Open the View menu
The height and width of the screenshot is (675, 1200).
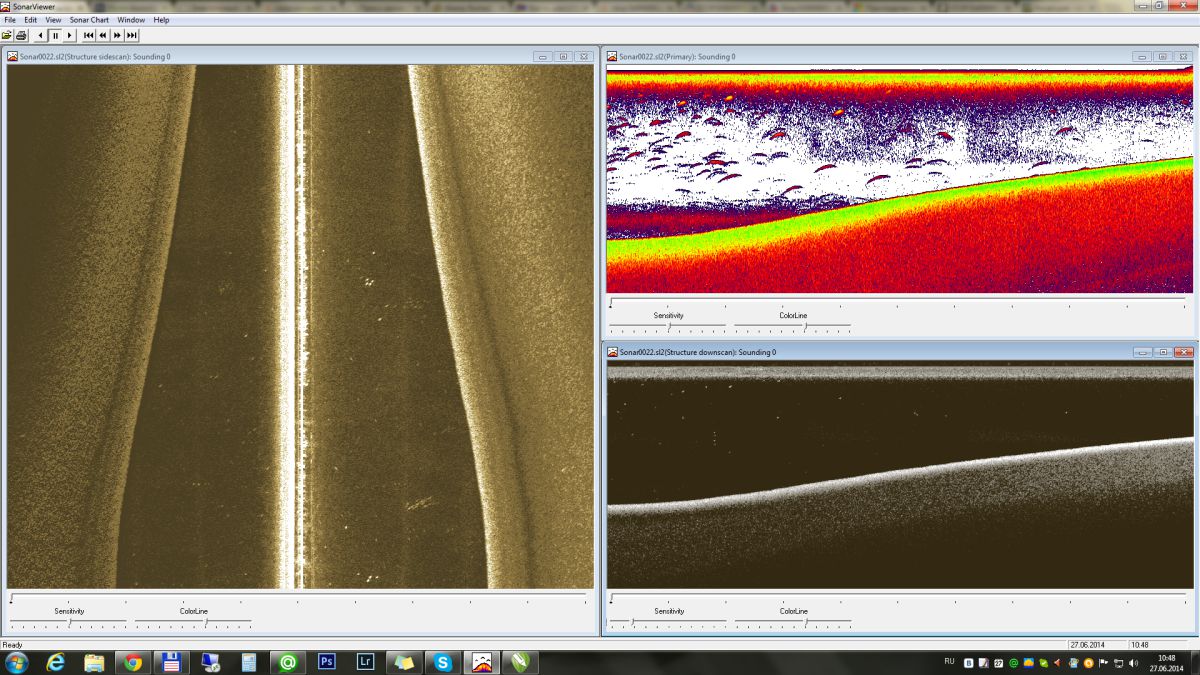tap(53, 20)
